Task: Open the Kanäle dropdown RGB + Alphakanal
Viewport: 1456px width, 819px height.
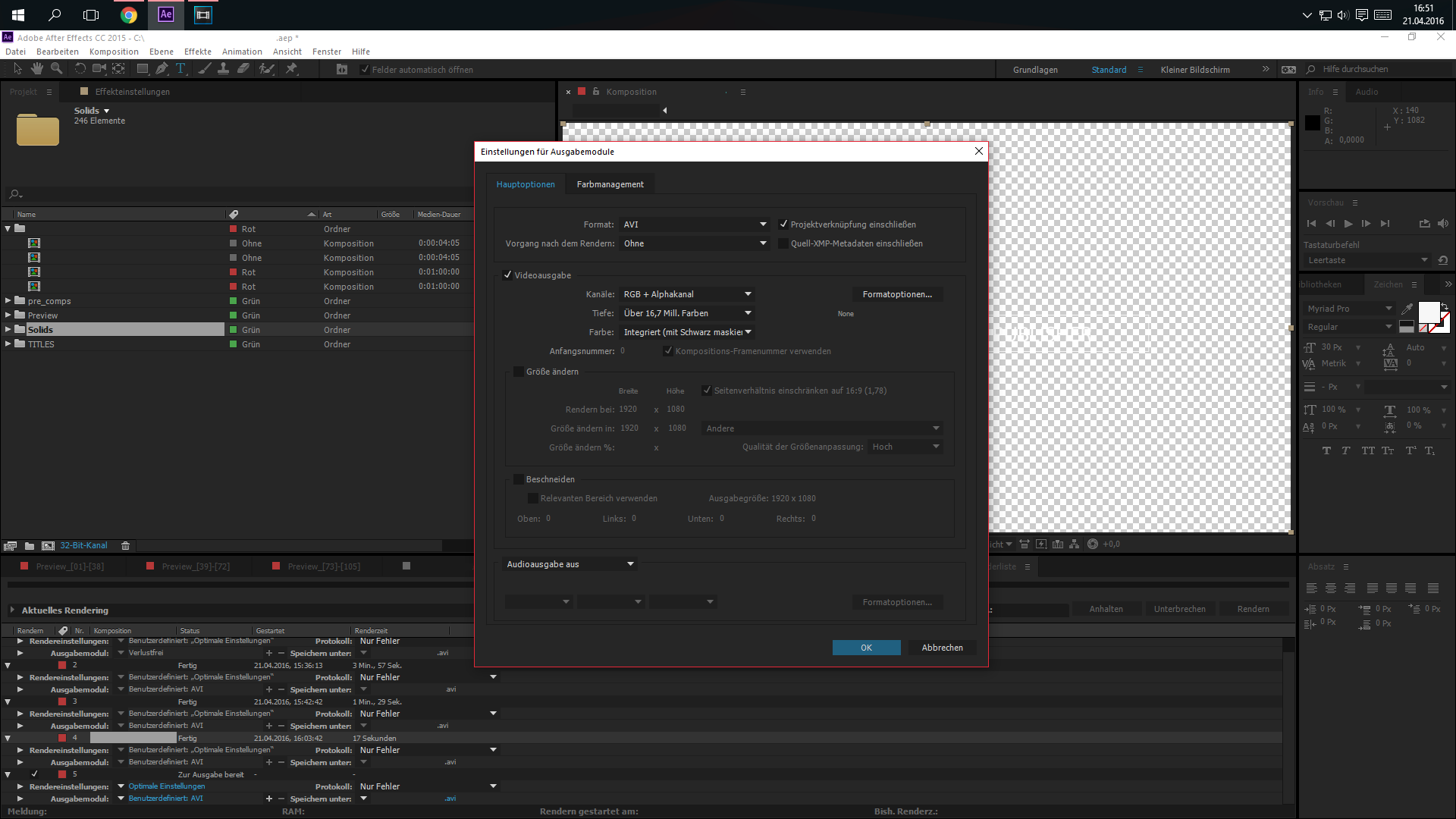Action: (687, 294)
